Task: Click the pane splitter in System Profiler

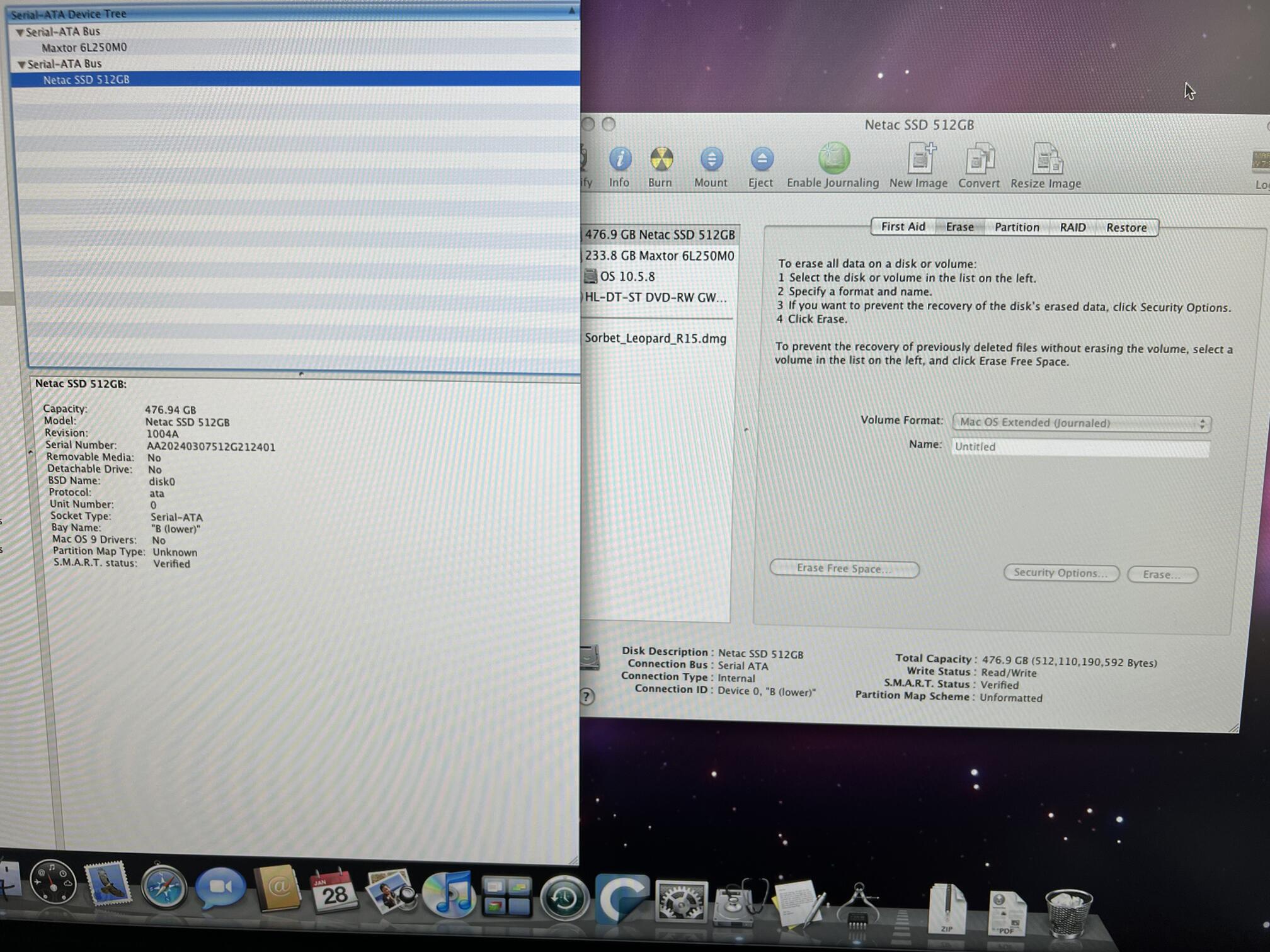Action: point(302,373)
